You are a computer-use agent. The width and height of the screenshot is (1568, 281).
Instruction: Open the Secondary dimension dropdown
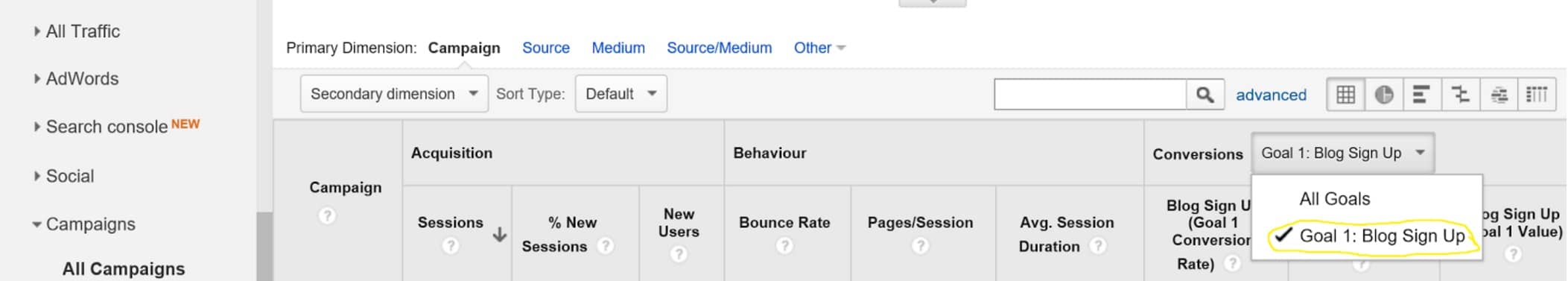point(394,94)
